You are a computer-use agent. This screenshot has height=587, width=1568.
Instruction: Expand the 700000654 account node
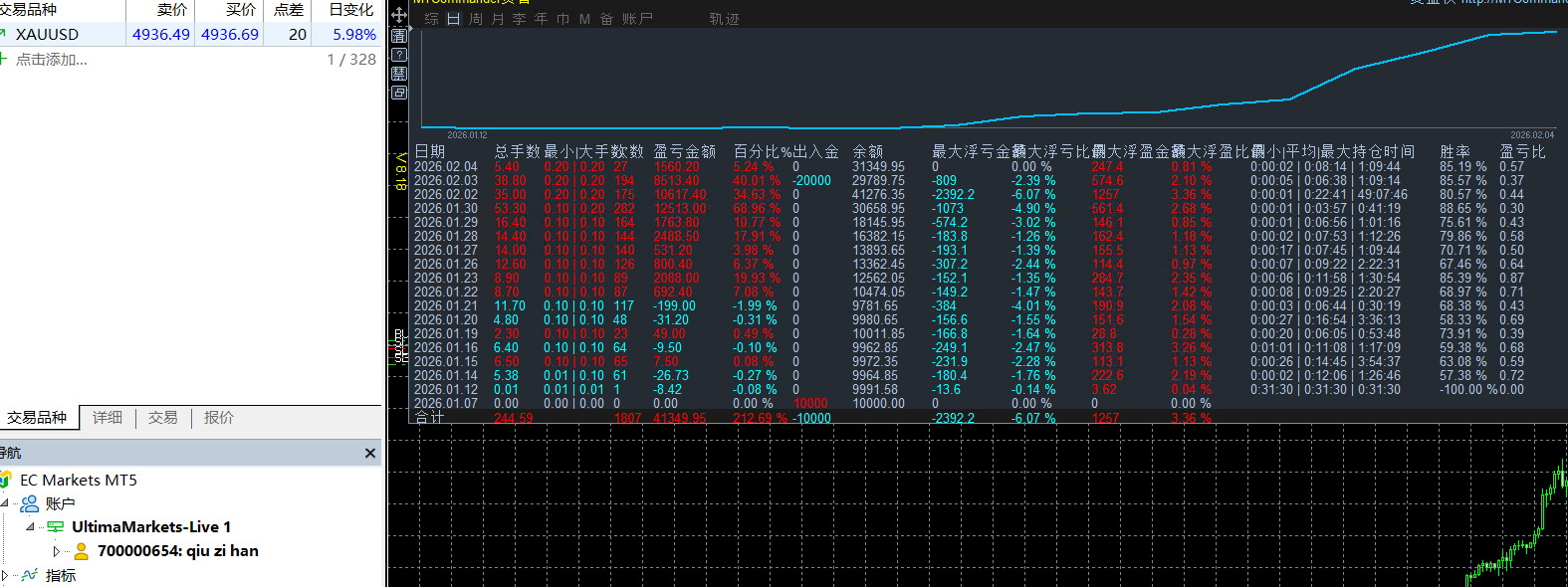click(56, 551)
